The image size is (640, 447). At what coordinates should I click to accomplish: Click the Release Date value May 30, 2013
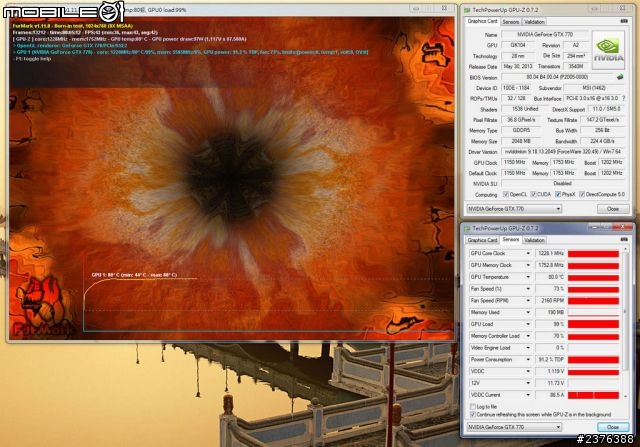click(x=518, y=66)
